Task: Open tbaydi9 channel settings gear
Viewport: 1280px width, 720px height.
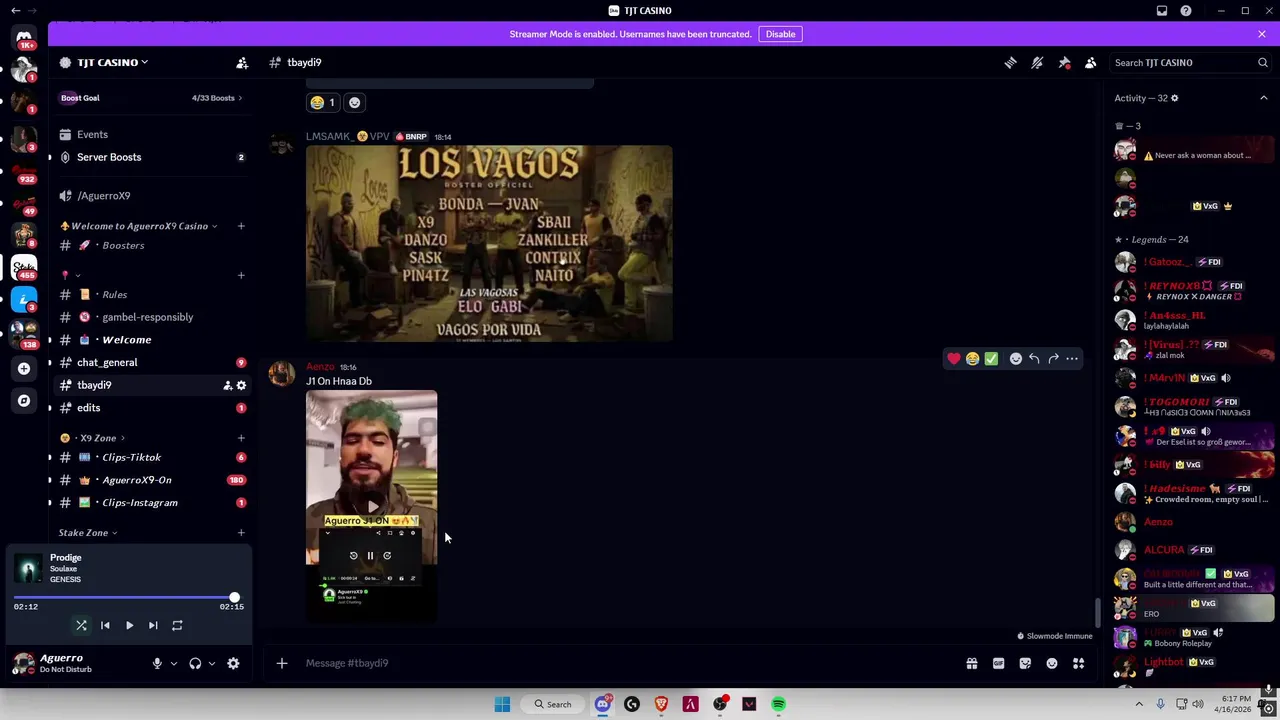Action: [x=241, y=385]
